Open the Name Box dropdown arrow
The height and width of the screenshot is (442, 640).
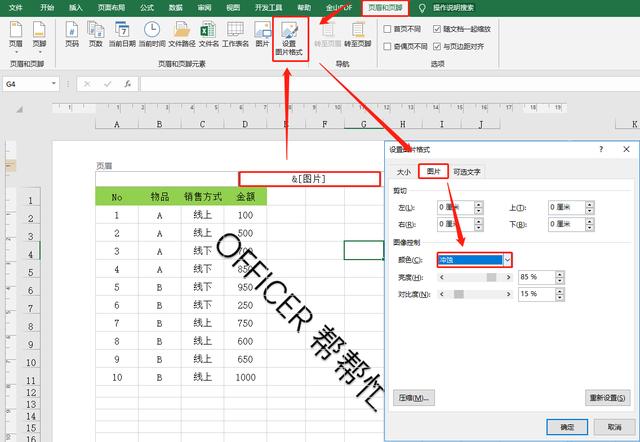53,84
